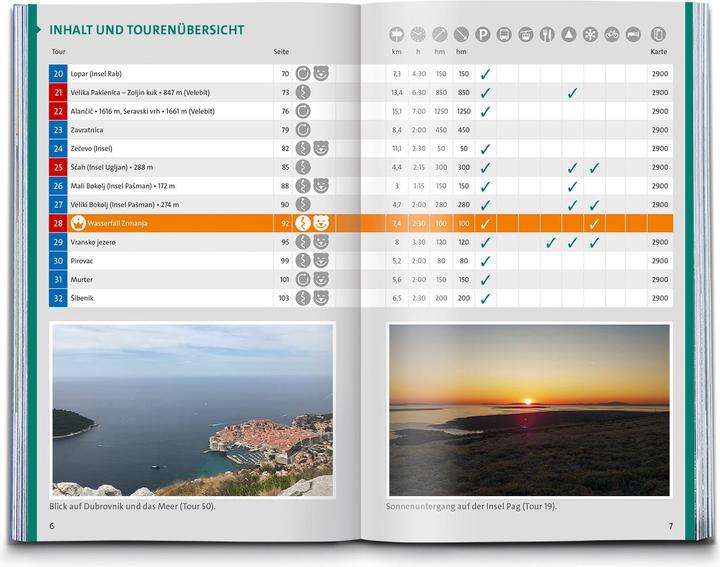Click caption Blick auf Dubrovnik und das Meer
Screen dimensions: 720x567
(132, 506)
